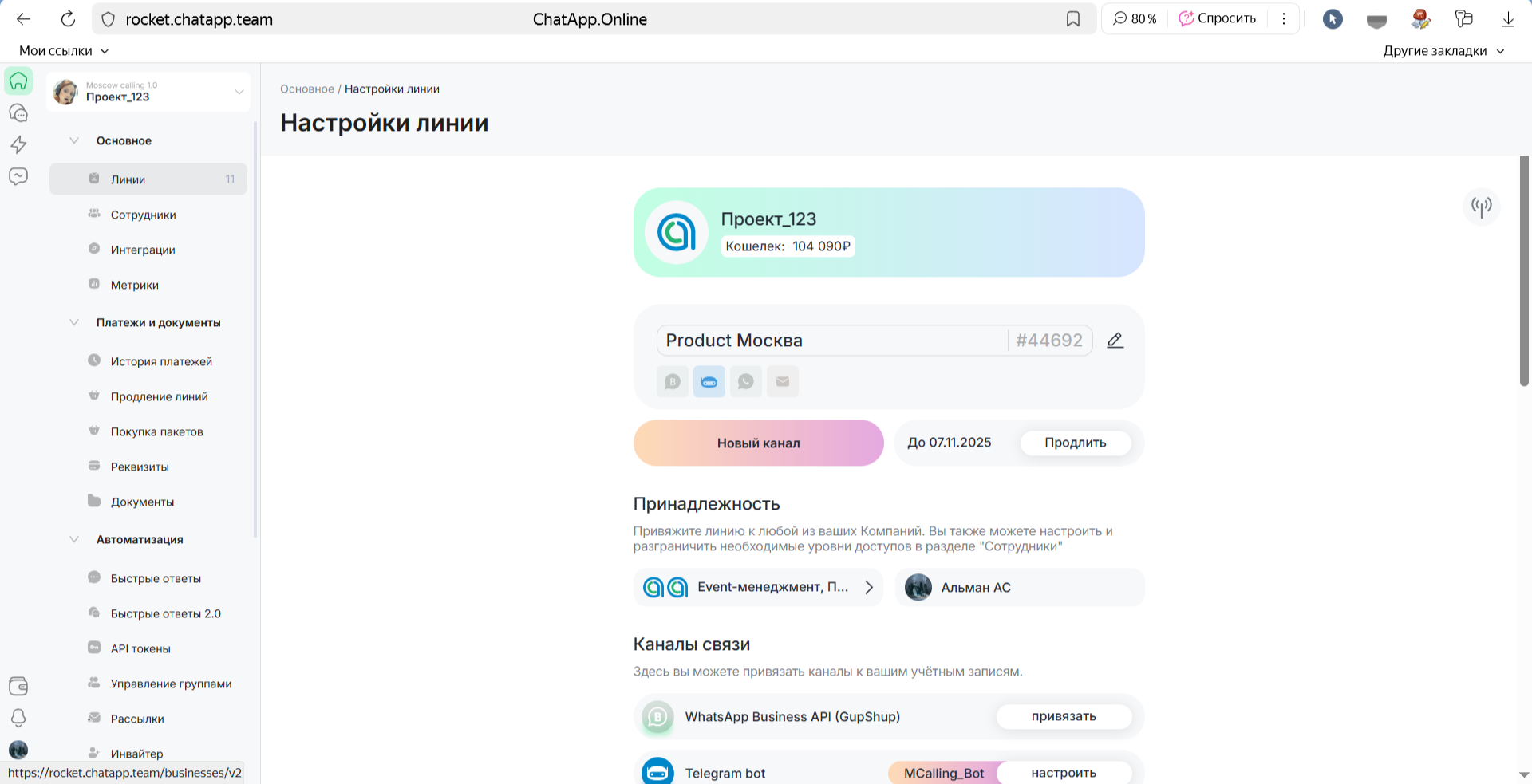This screenshot has height=784, width=1532.
Task: Open Сотрудники in sidebar menu
Action: pyautogui.click(x=143, y=215)
